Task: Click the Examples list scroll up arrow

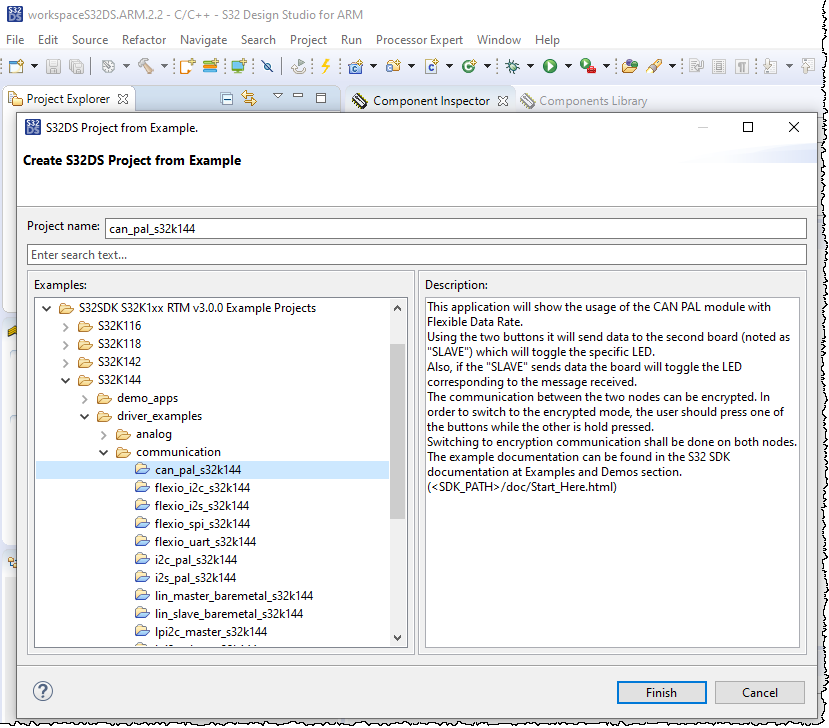Action: tap(398, 308)
